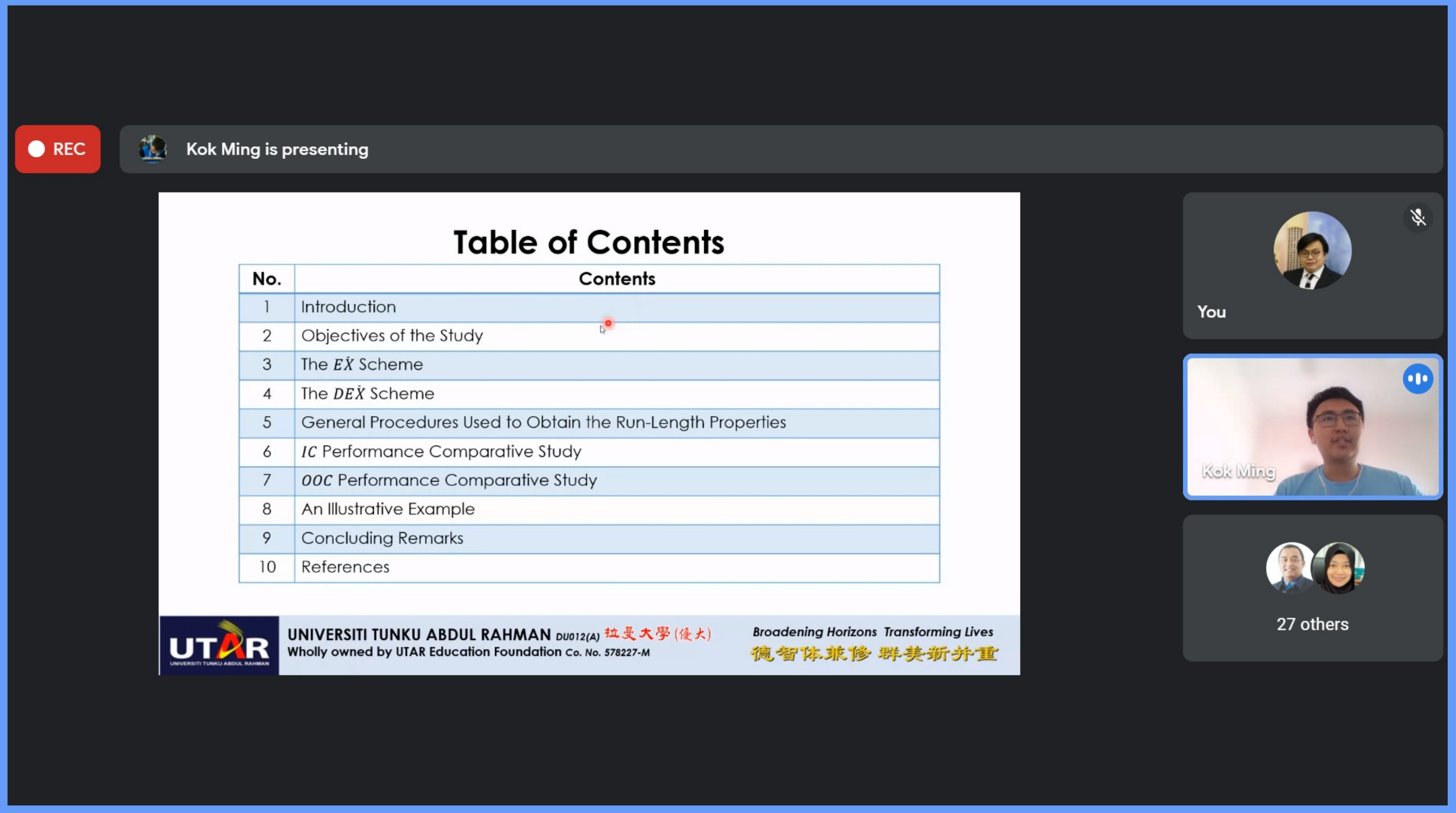Click 'References' row in the table

tap(345, 567)
